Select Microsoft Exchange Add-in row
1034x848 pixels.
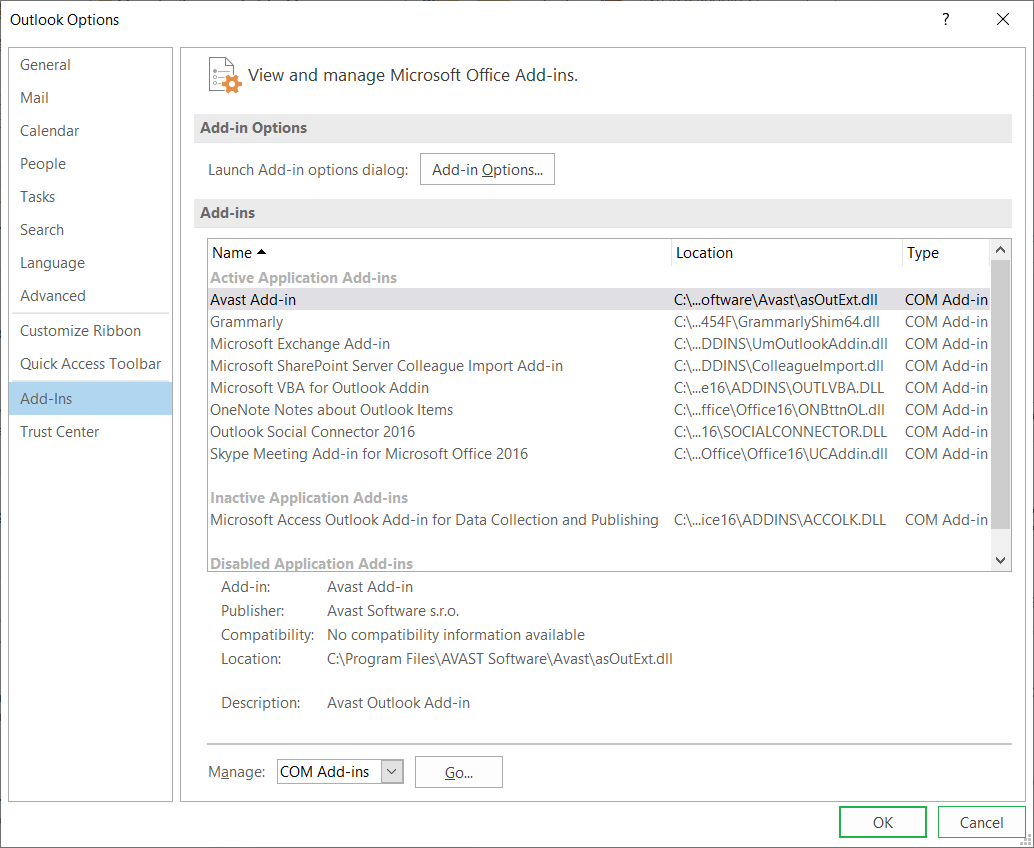[x=599, y=344]
